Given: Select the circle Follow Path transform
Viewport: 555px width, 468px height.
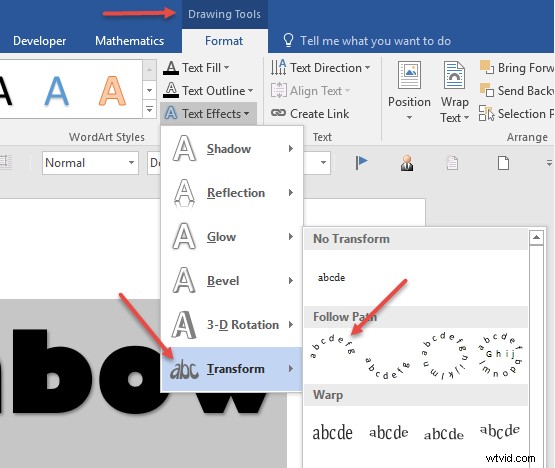Looking at the screenshot, I should [x=444, y=356].
